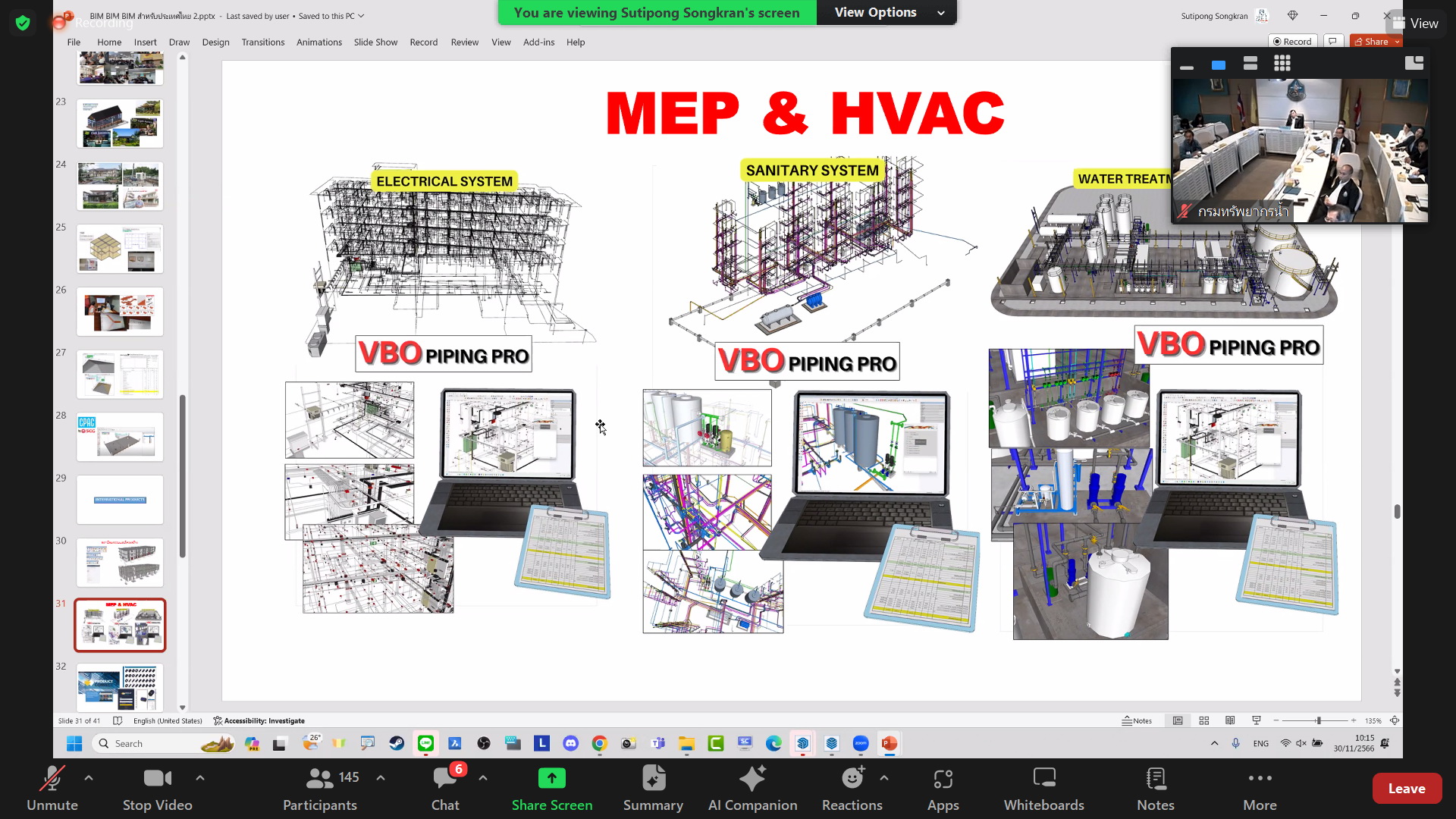Image resolution: width=1456 pixels, height=819 pixels.
Task: Fit slide to current window
Action: (x=1395, y=720)
